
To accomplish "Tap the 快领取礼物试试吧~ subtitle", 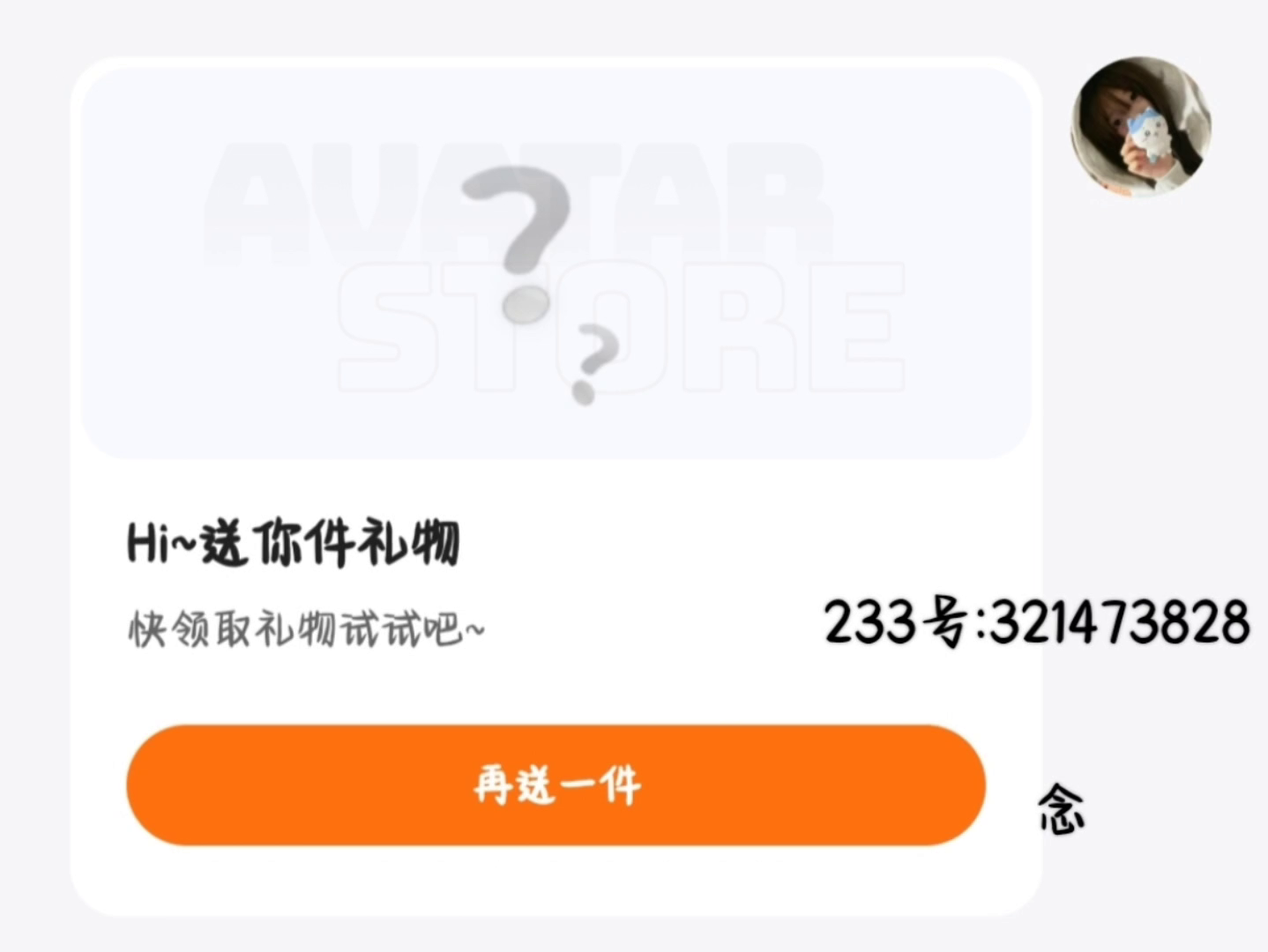I will (306, 628).
